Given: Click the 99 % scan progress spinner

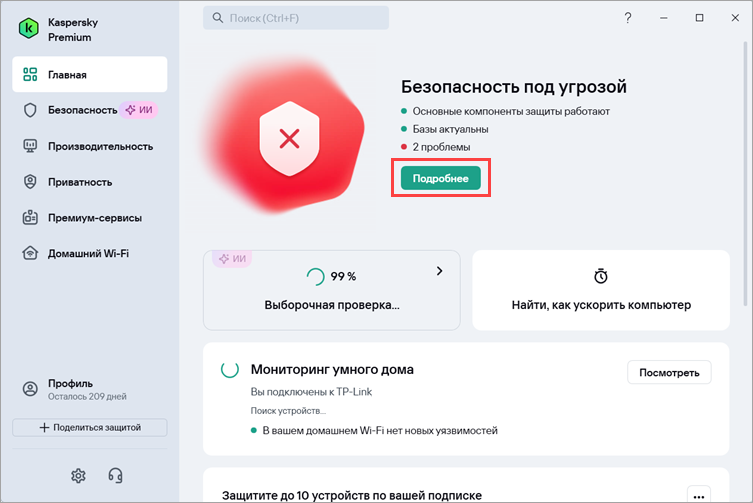Looking at the screenshot, I should pos(316,276).
